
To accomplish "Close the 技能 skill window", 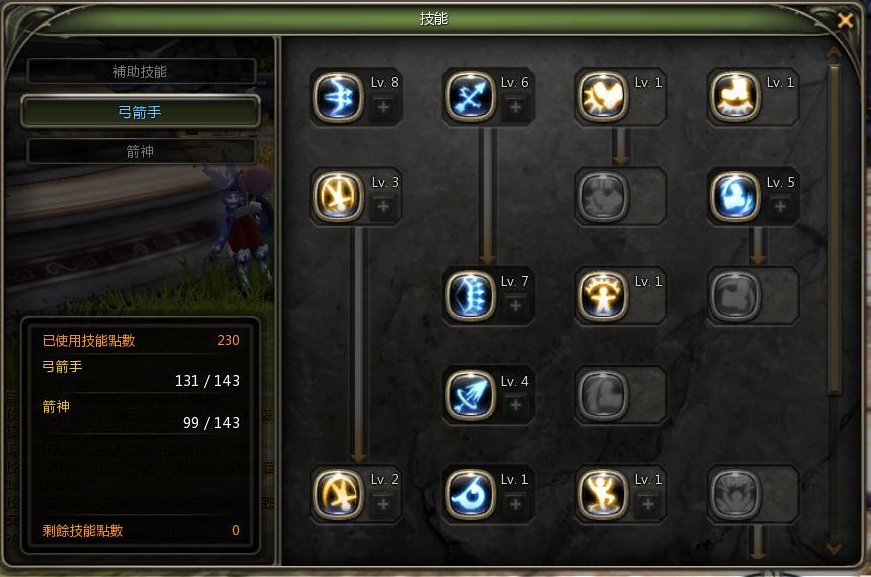I will coord(845,21).
